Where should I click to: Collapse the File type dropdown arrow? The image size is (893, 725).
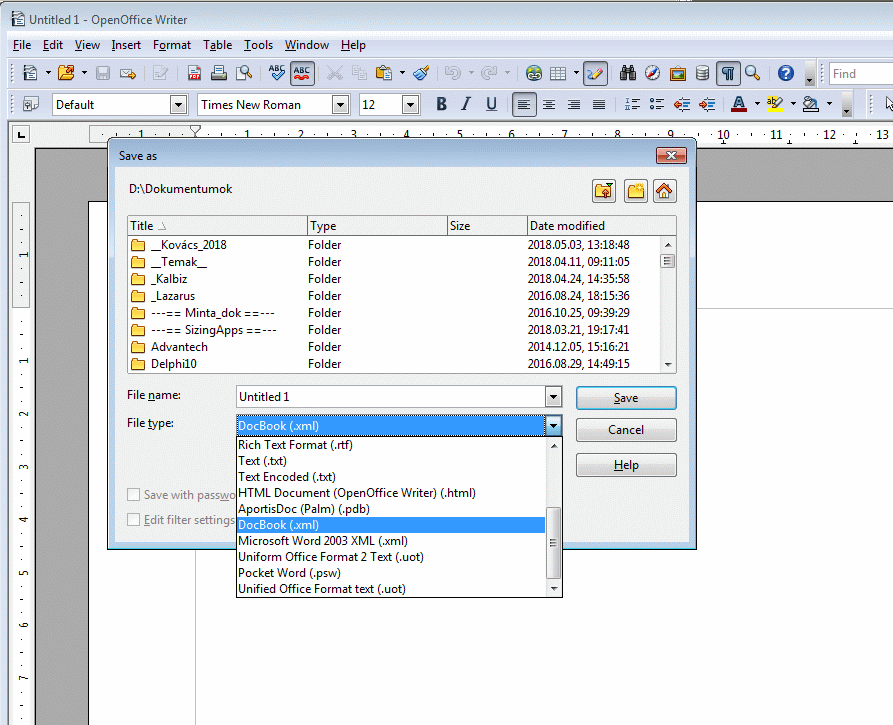point(553,425)
